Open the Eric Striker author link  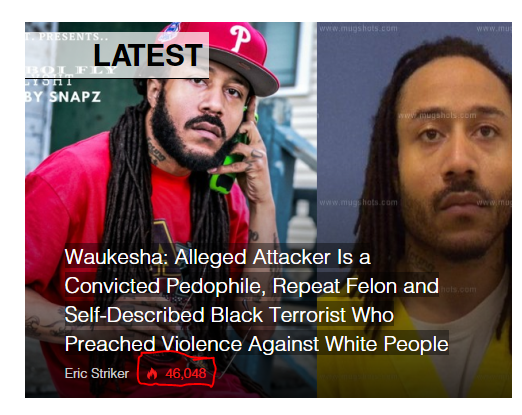point(97,373)
